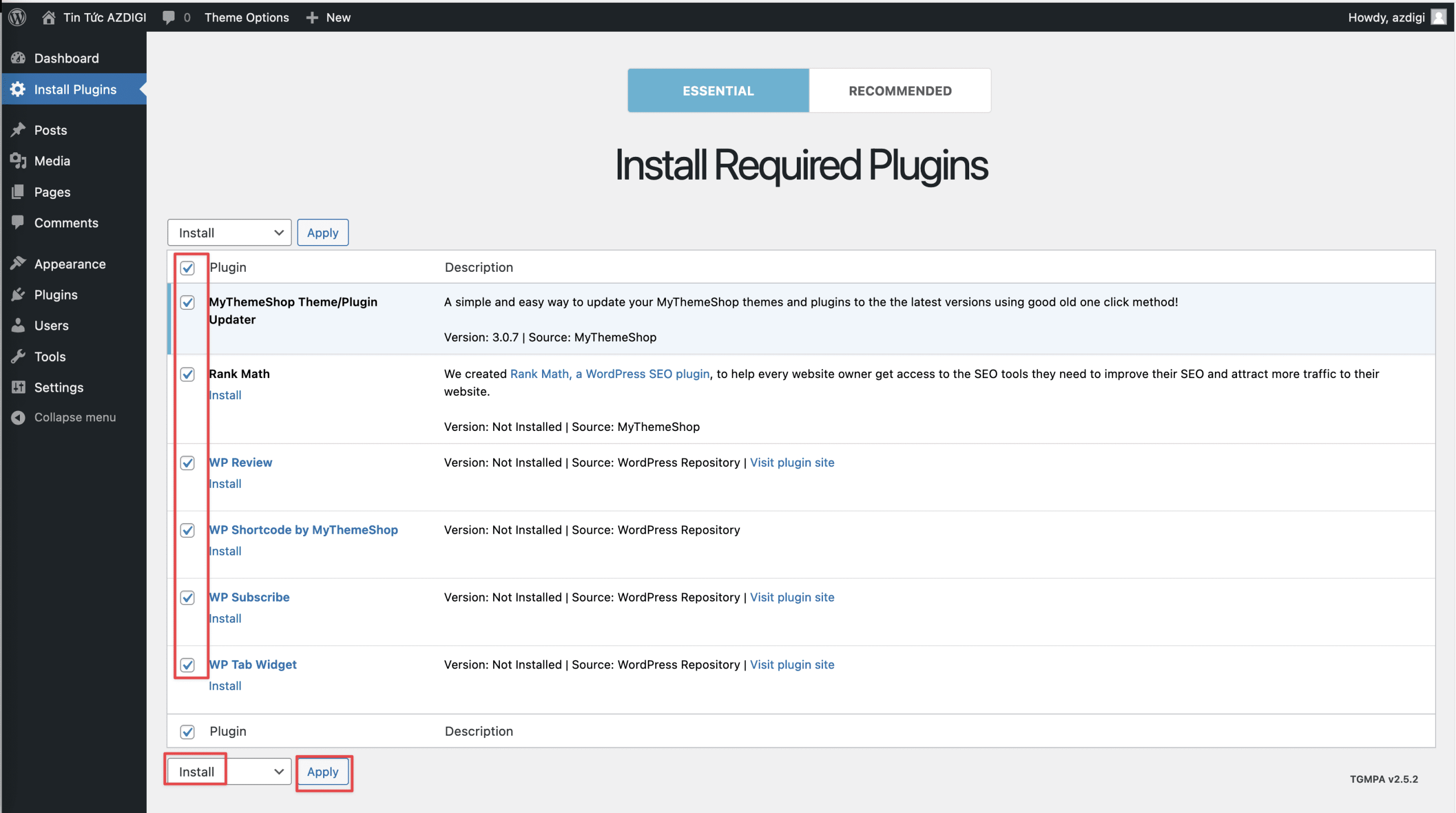
Task: Click Collapse menu label in sidebar
Action: (75, 417)
